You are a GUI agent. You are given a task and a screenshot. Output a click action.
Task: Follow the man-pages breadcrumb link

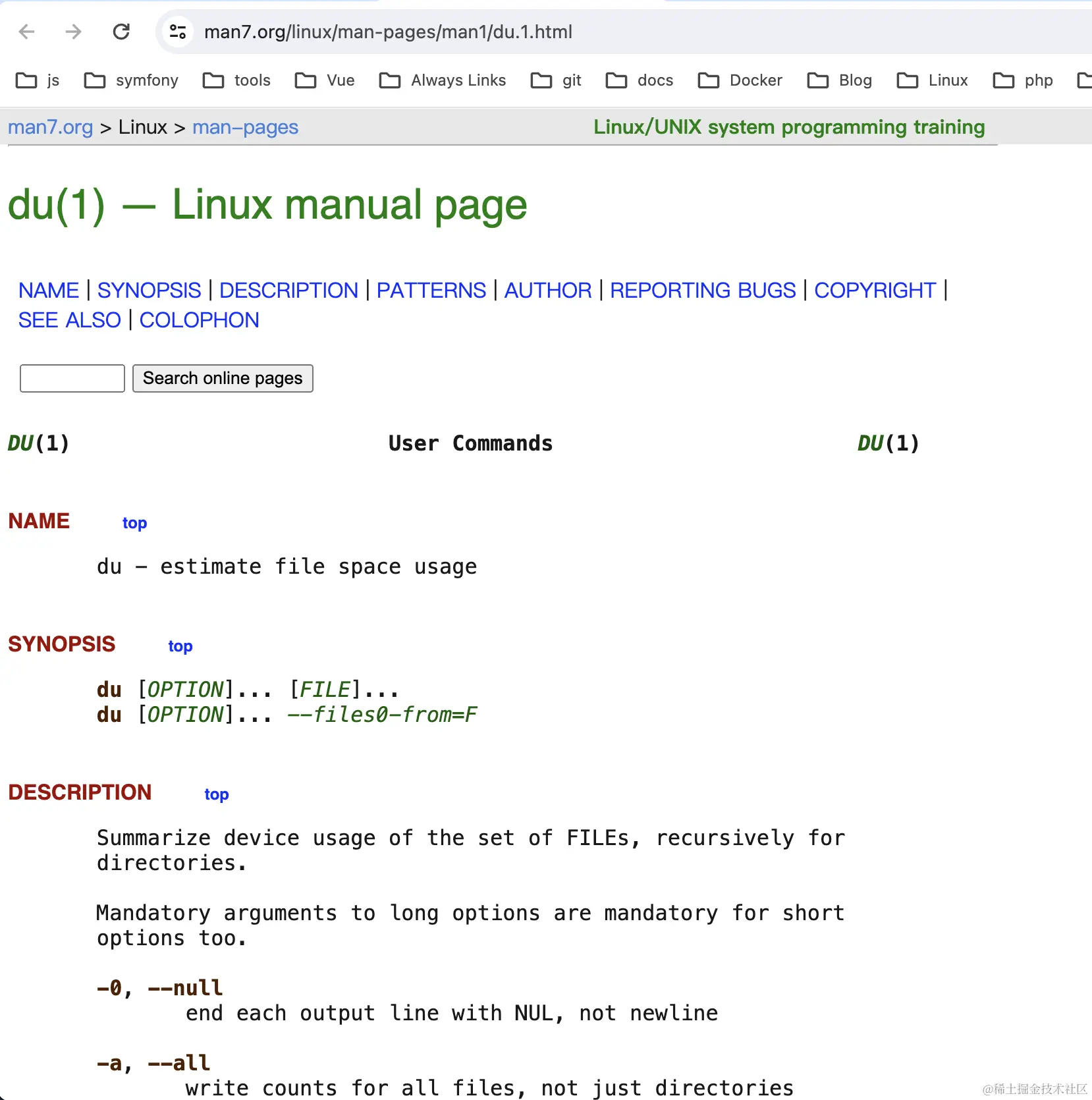[x=245, y=127]
